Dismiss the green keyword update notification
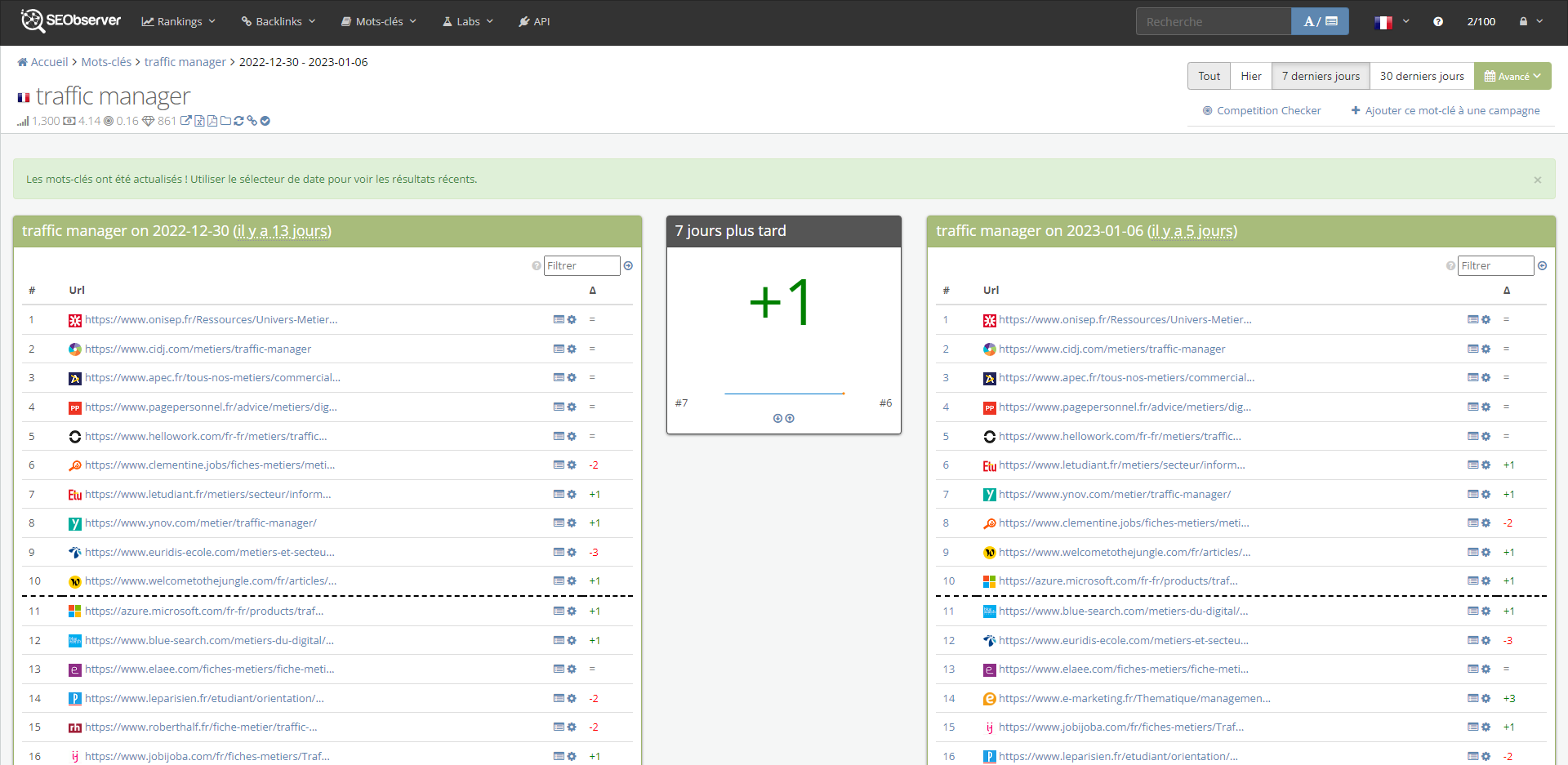The width and height of the screenshot is (1568, 765). pyautogui.click(x=1538, y=179)
